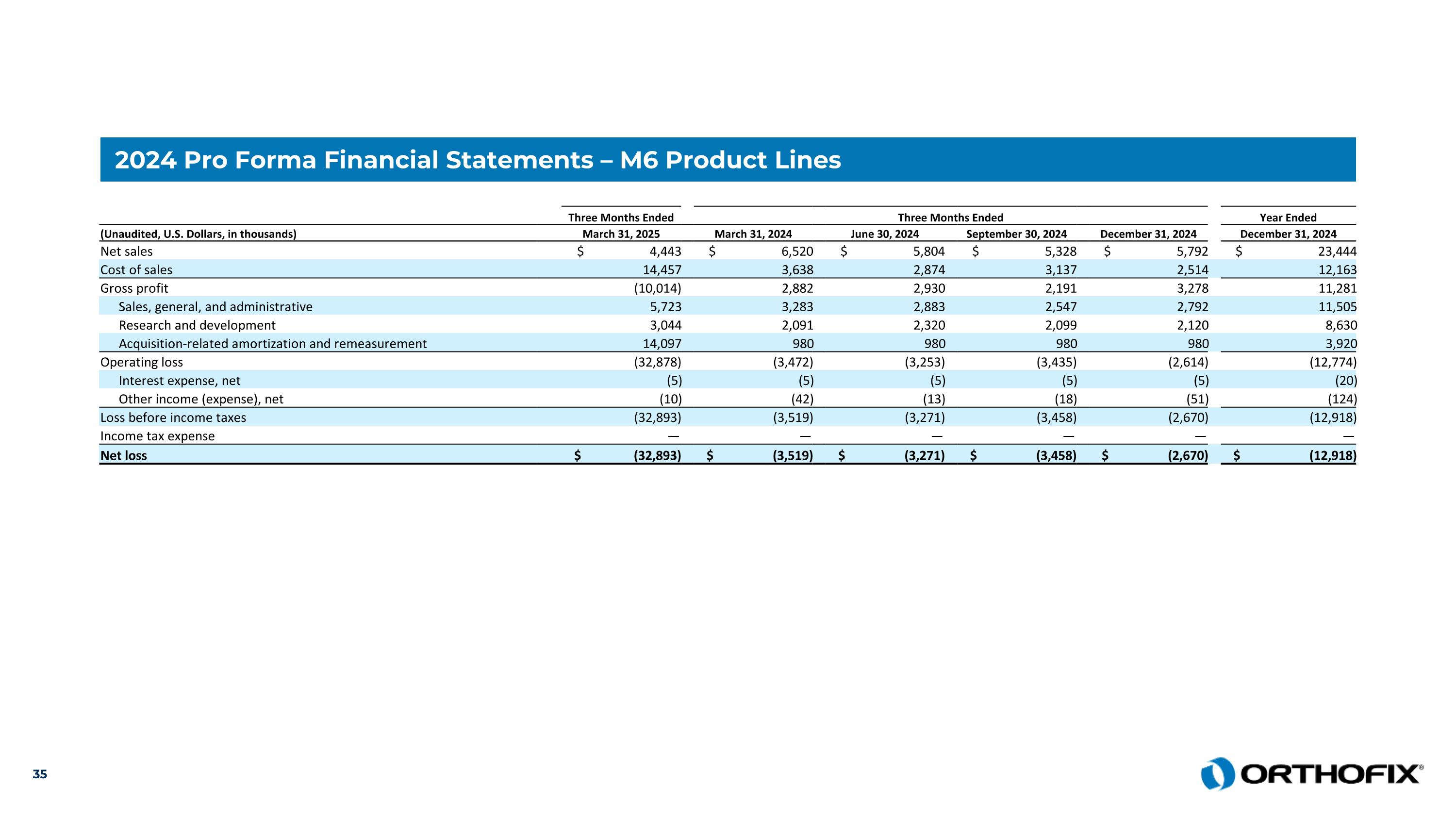Screen dimensions: 1456x819
Task: Select the bold Net loss label
Action: coord(123,455)
